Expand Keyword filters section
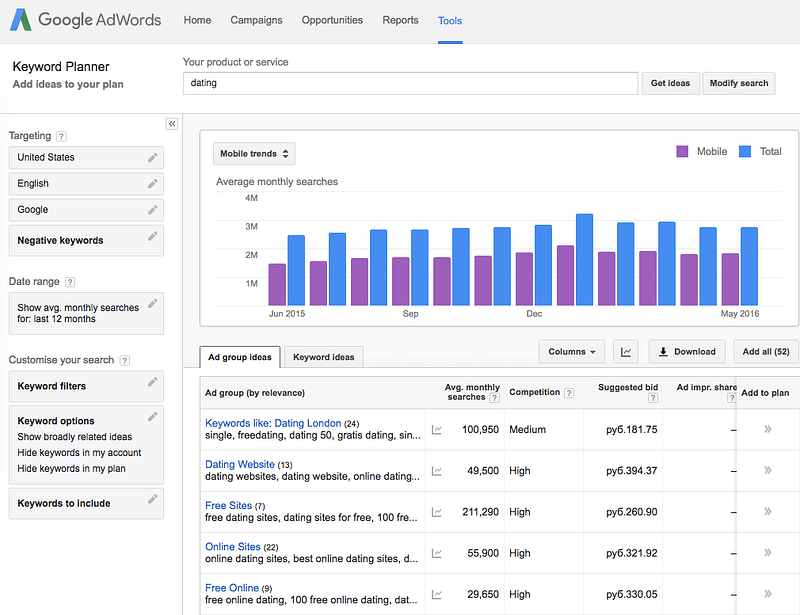This screenshot has width=800, height=615. [85, 386]
